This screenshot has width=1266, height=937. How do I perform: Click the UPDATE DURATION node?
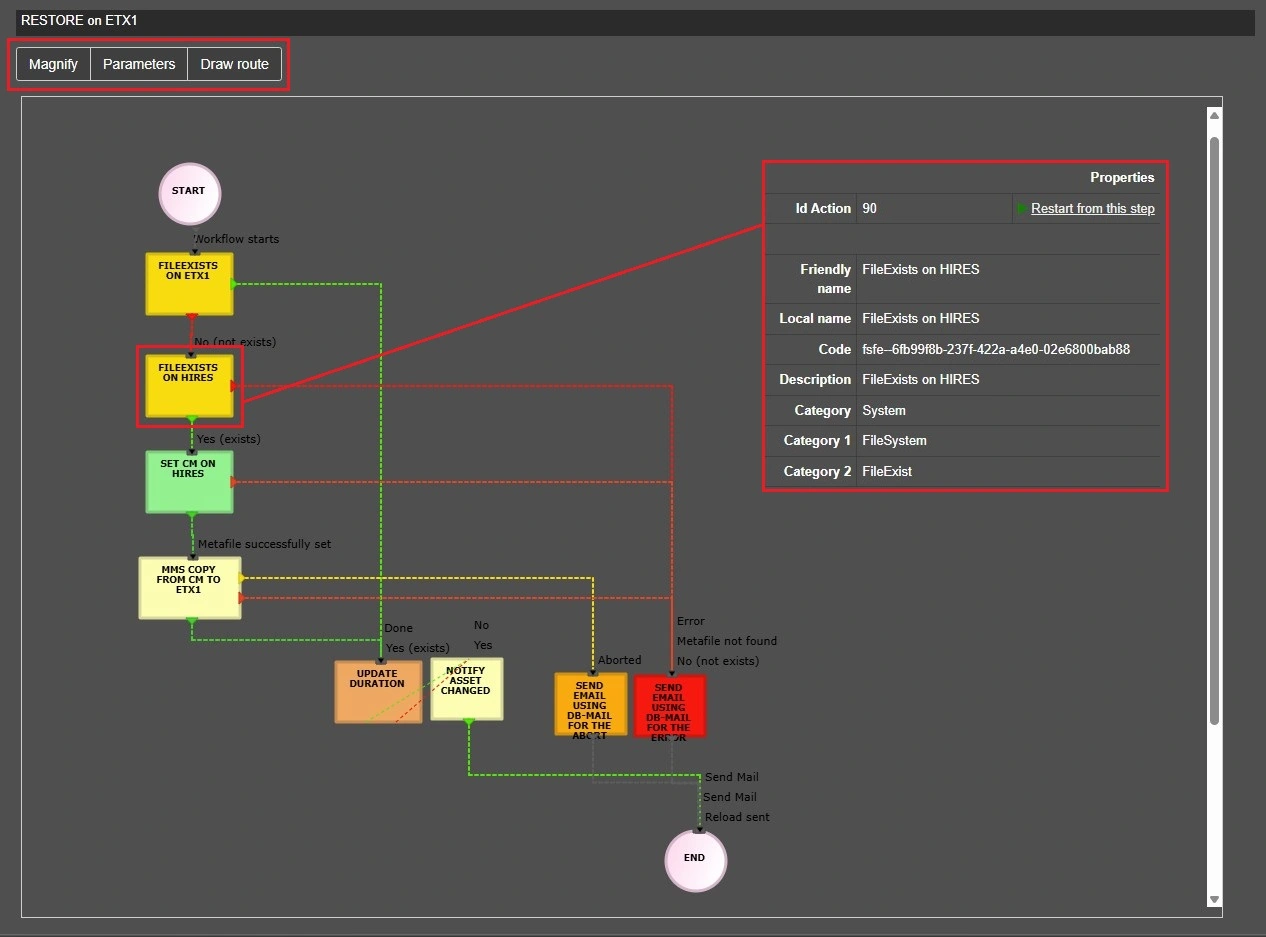[377, 690]
